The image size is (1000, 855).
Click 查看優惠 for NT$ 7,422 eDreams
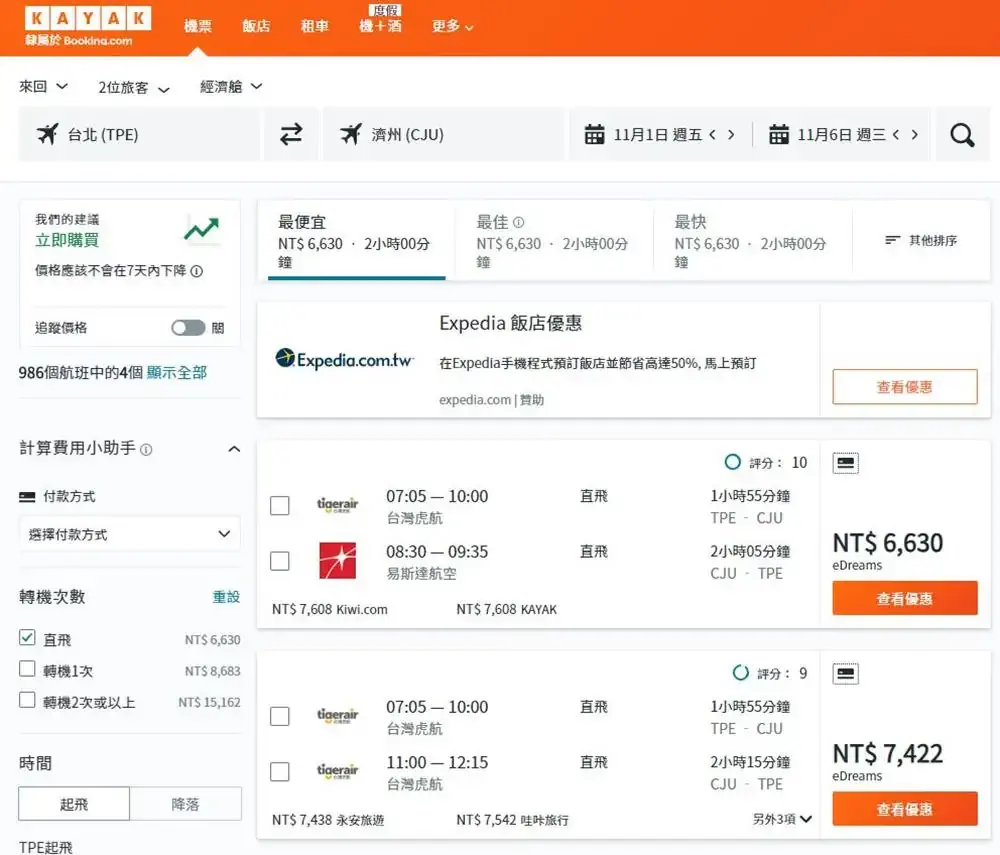pos(905,809)
